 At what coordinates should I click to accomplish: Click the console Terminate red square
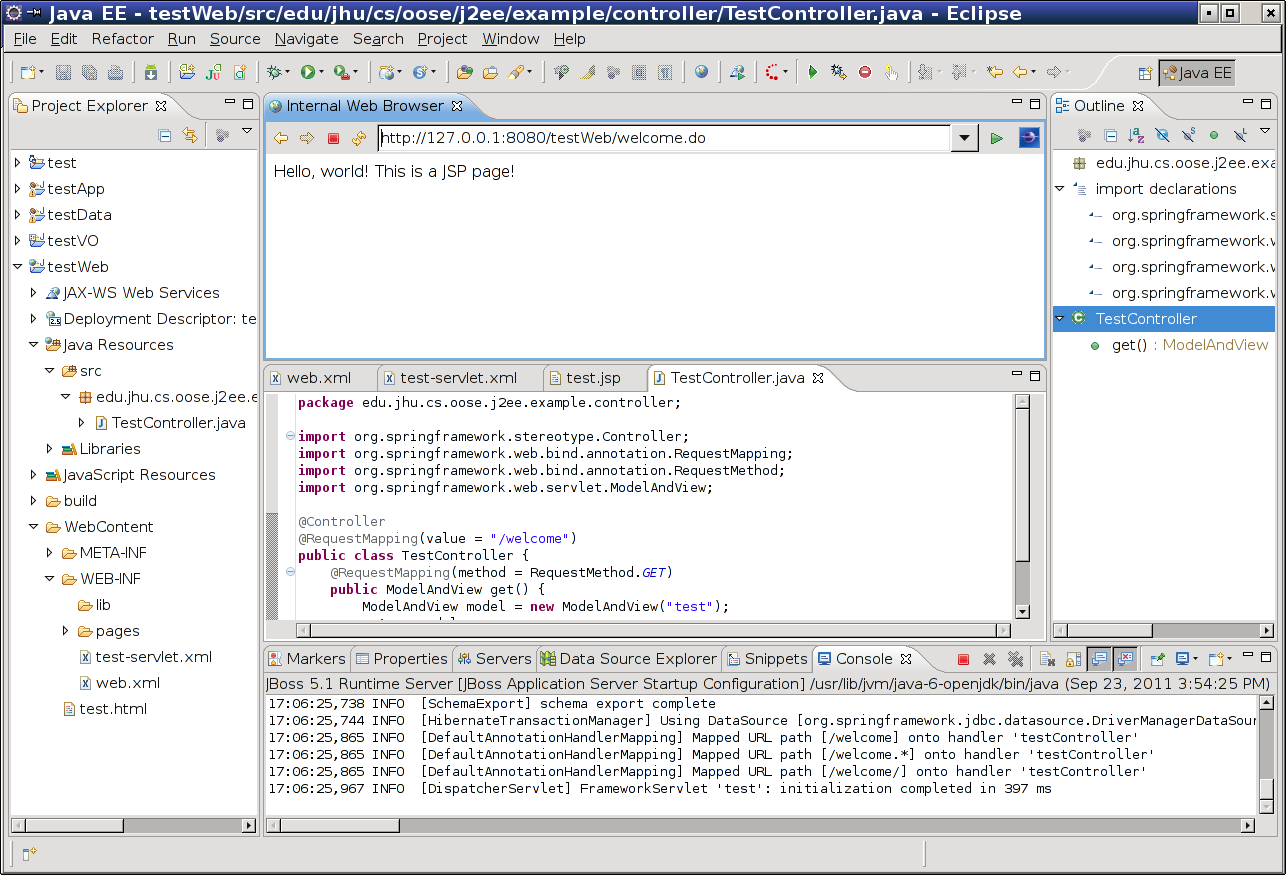coord(963,659)
